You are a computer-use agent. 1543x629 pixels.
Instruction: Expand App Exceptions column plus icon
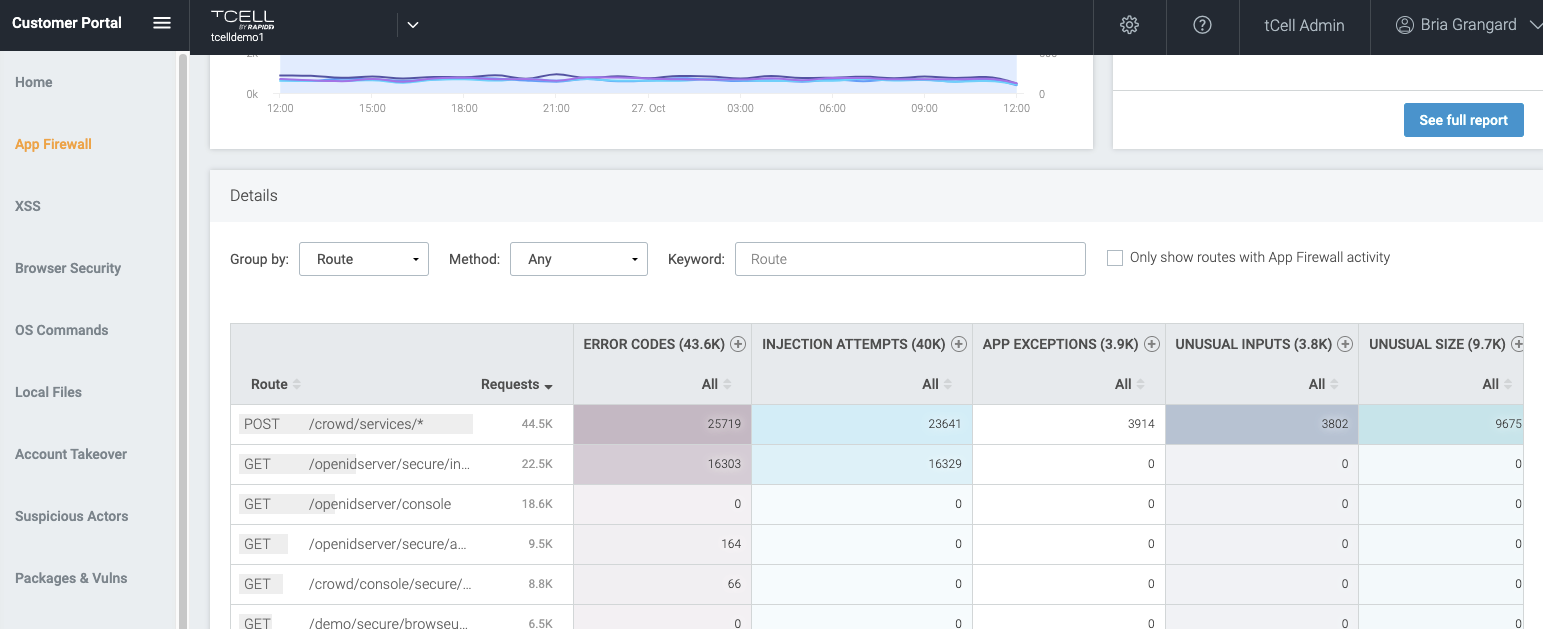[x=1151, y=344]
